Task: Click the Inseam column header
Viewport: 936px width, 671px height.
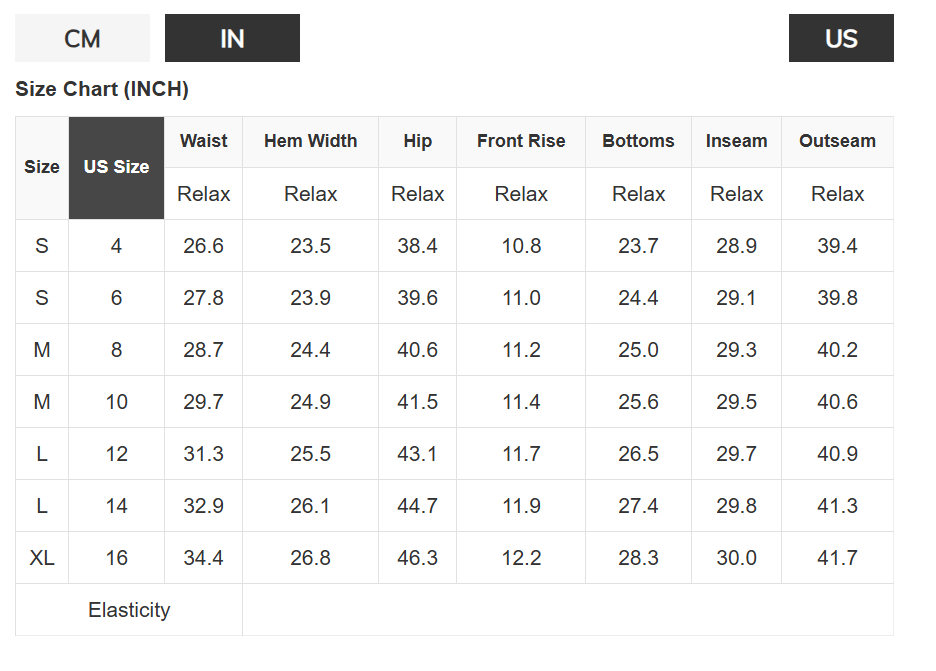Action: 736,141
